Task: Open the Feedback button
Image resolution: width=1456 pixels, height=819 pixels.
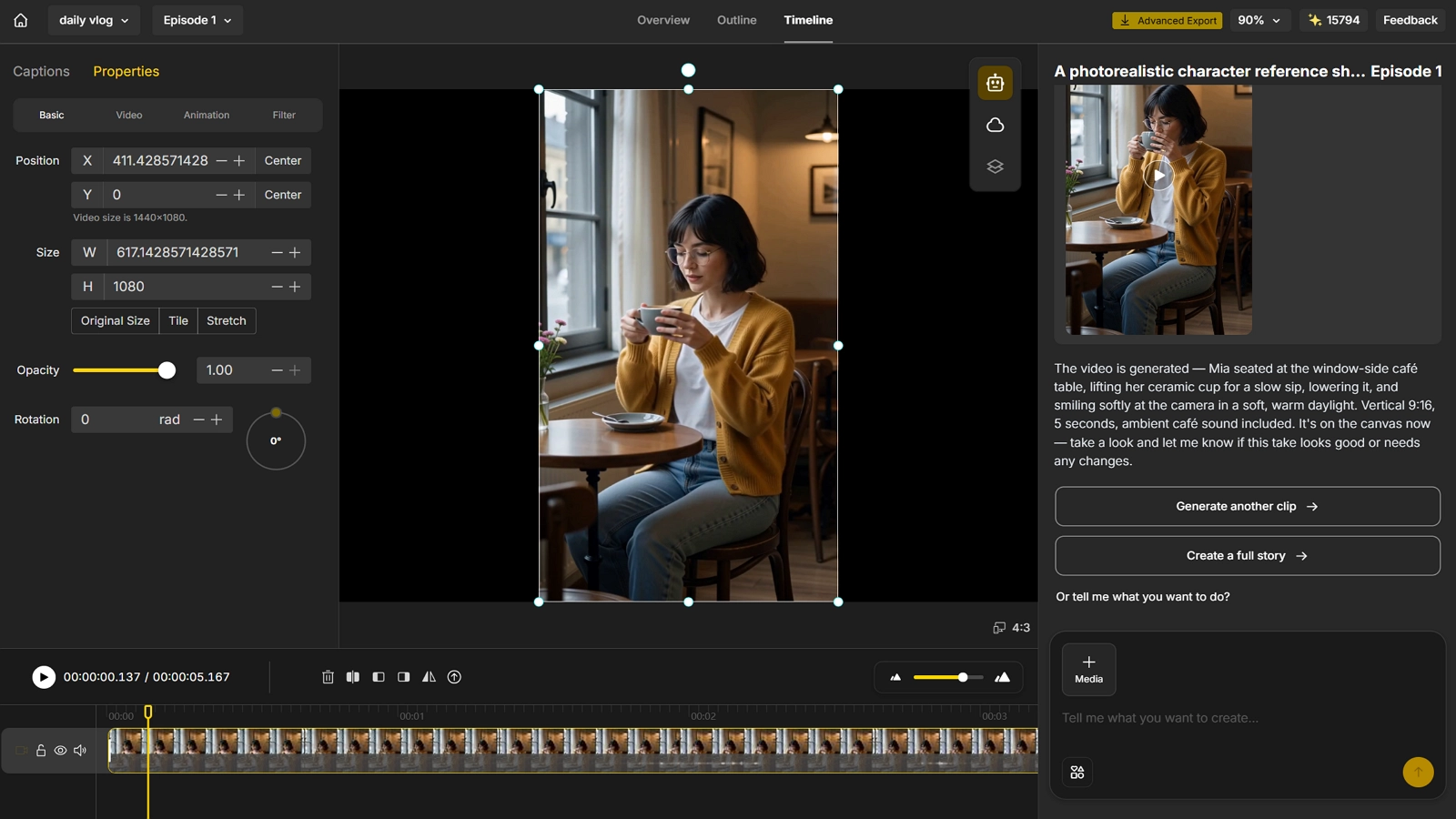Action: 1410,20
